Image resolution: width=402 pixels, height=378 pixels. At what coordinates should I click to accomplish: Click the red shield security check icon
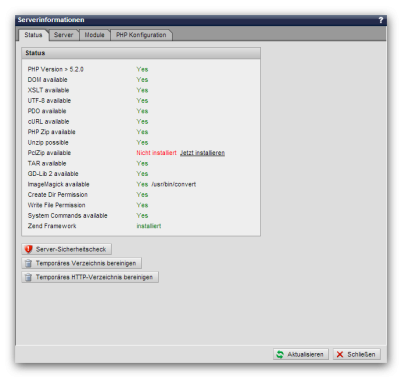click(x=29, y=249)
